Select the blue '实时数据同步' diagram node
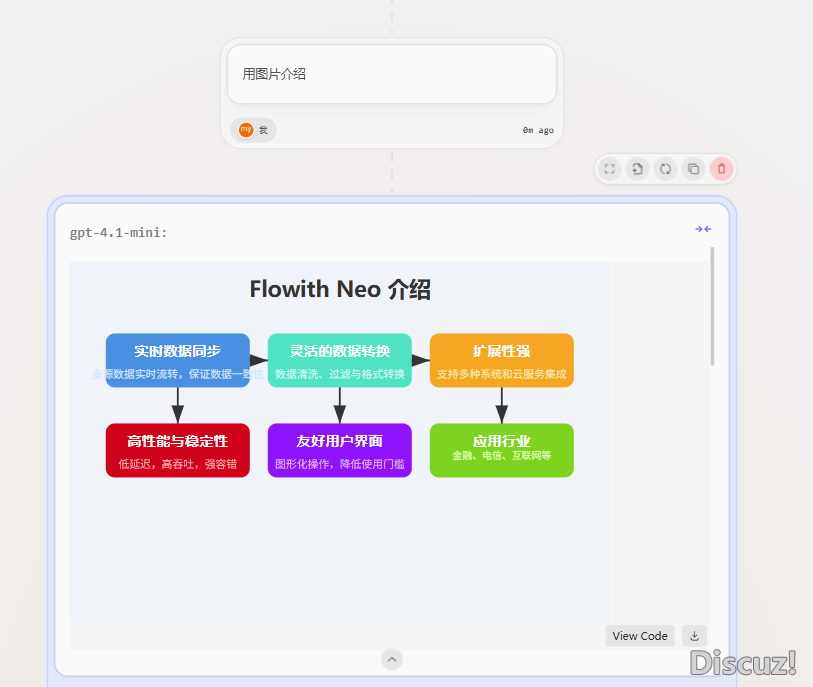 (x=178, y=360)
